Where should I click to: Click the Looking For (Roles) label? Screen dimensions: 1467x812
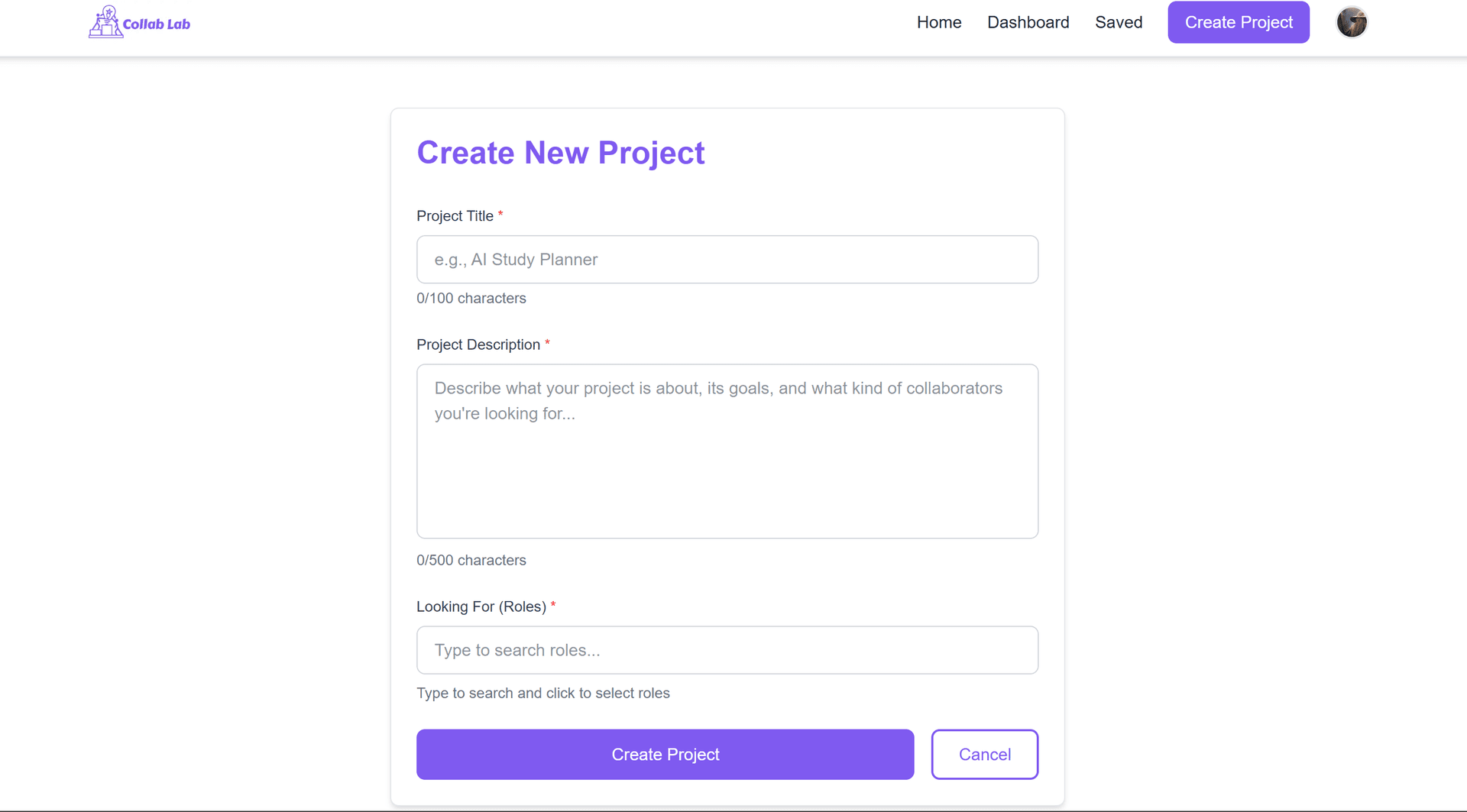[482, 606]
